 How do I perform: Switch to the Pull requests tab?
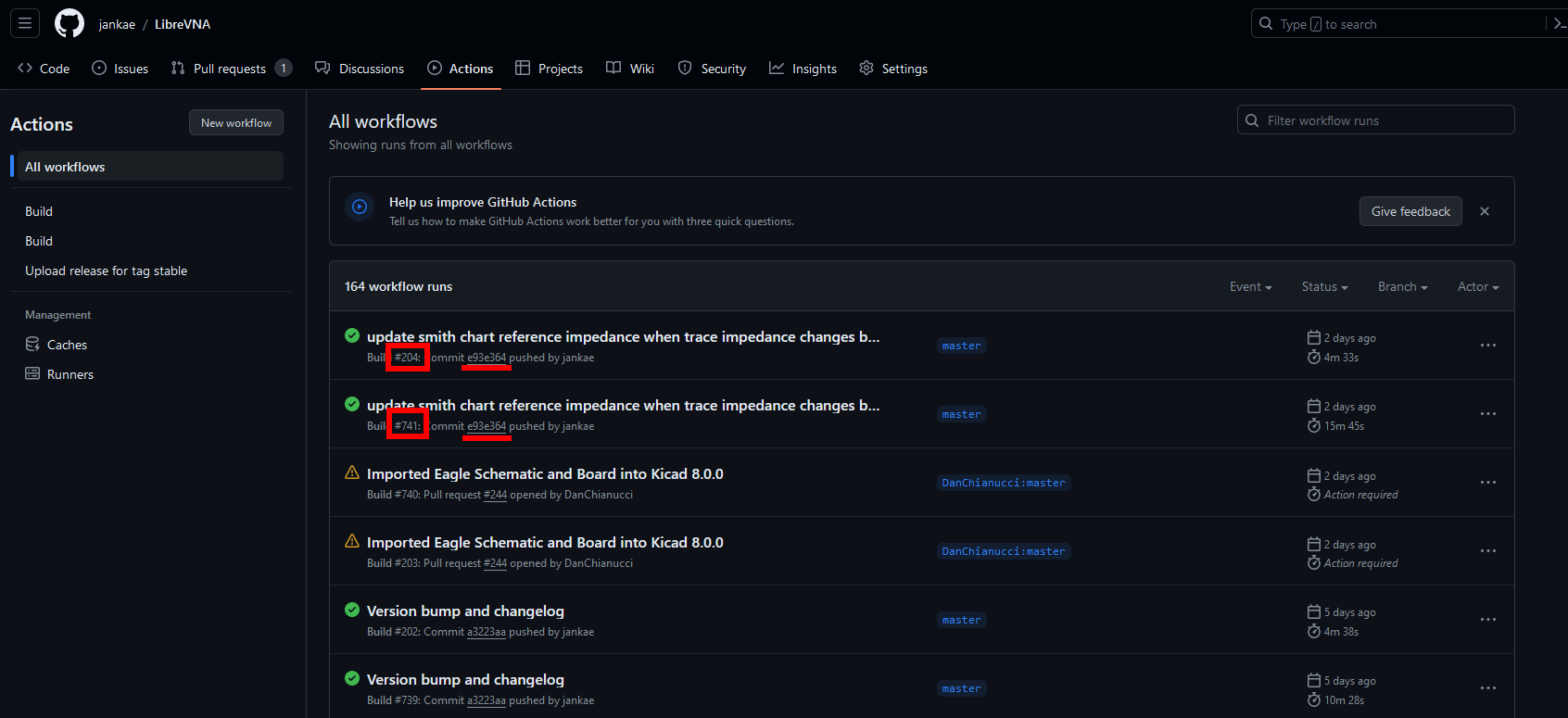click(x=230, y=69)
